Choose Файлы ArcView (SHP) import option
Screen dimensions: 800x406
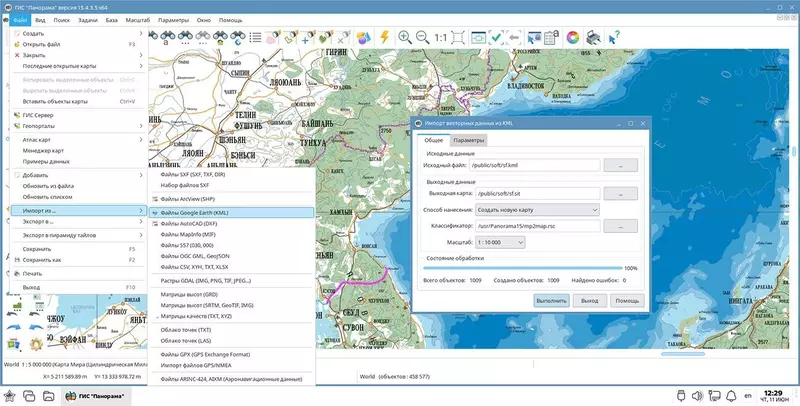coord(231,199)
